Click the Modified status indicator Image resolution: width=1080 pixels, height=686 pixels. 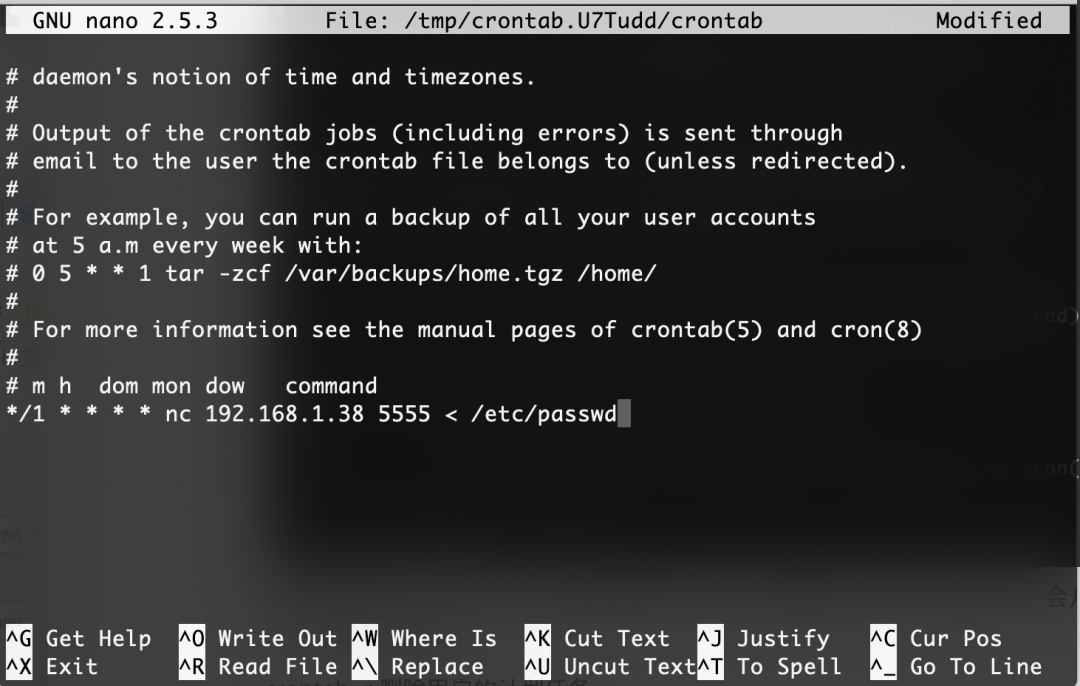(988, 21)
